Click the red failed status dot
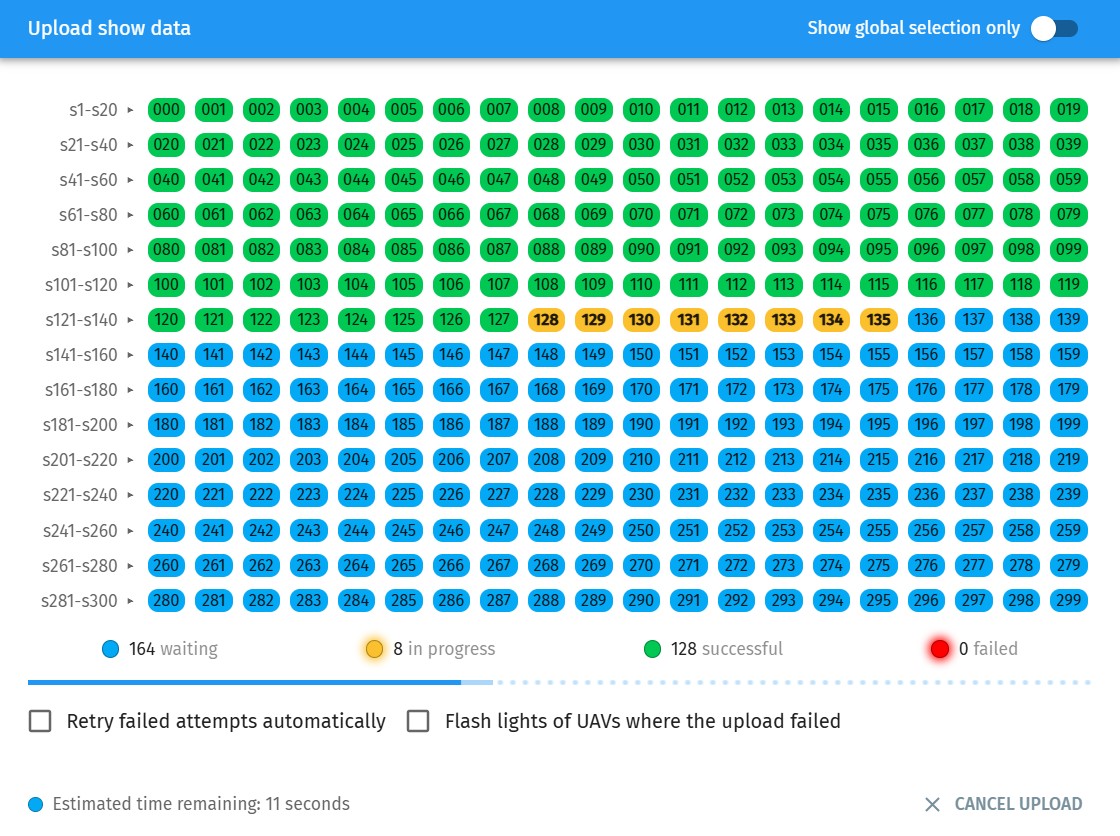This screenshot has height=836, width=1120. pos(940,649)
